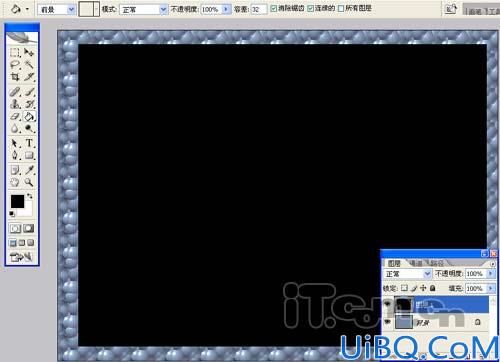Screen dimensions: 500x362
Task: Select the Brush tool
Action: point(29,92)
